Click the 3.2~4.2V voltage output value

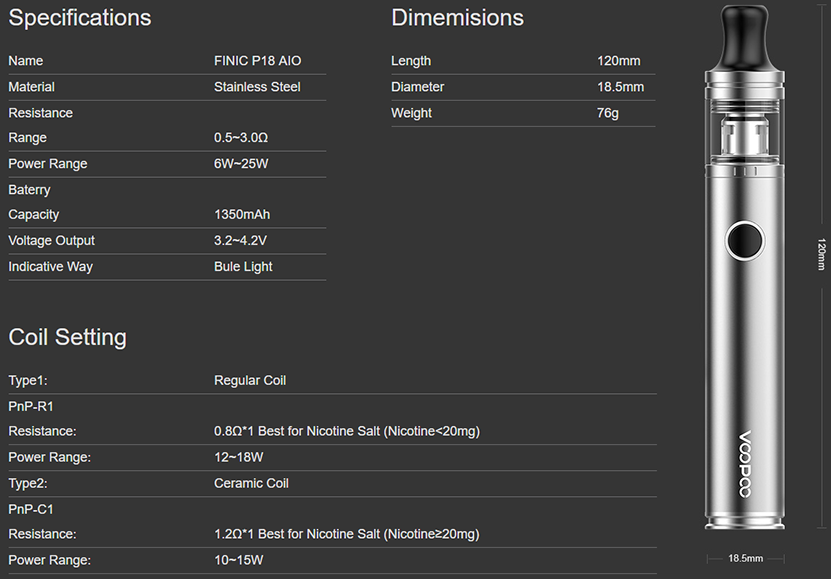(x=240, y=240)
